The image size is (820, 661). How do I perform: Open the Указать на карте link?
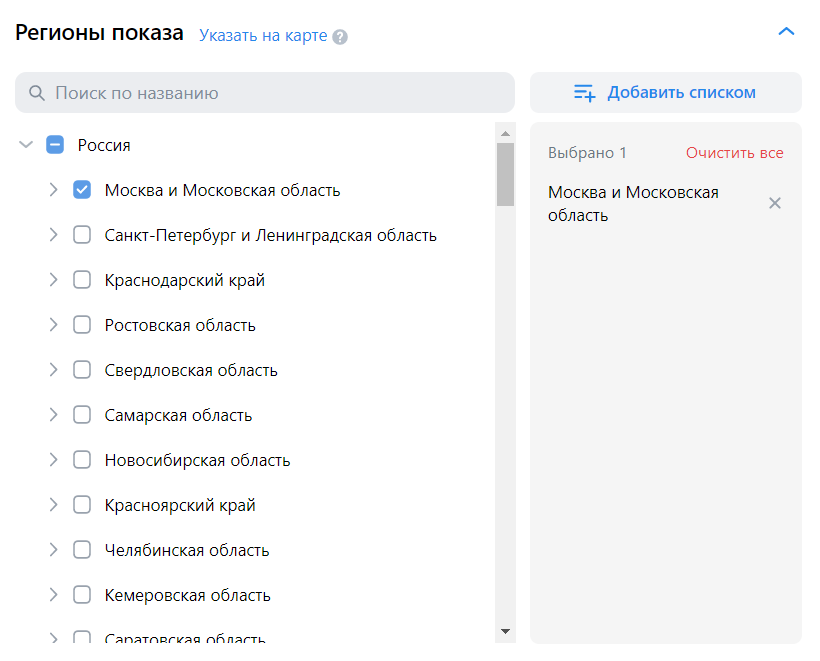263,36
